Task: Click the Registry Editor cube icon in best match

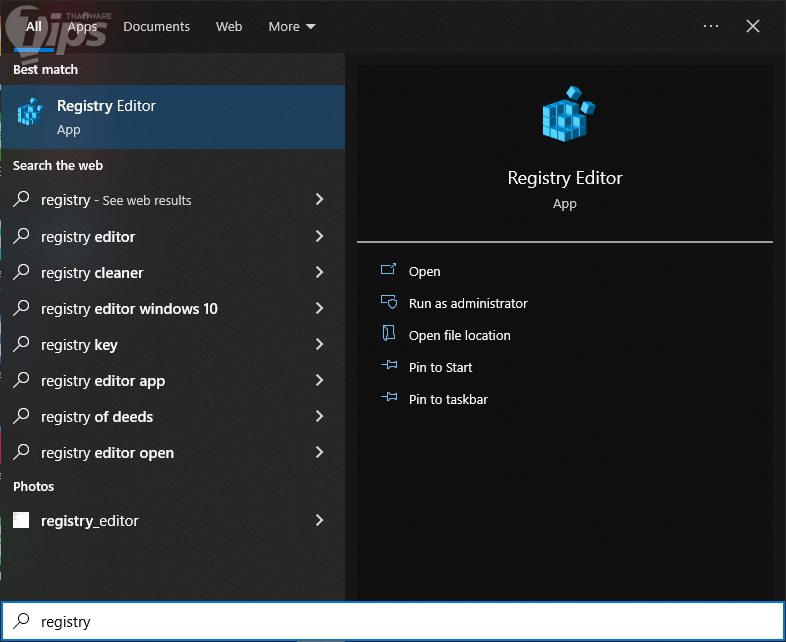Action: pyautogui.click(x=30, y=112)
